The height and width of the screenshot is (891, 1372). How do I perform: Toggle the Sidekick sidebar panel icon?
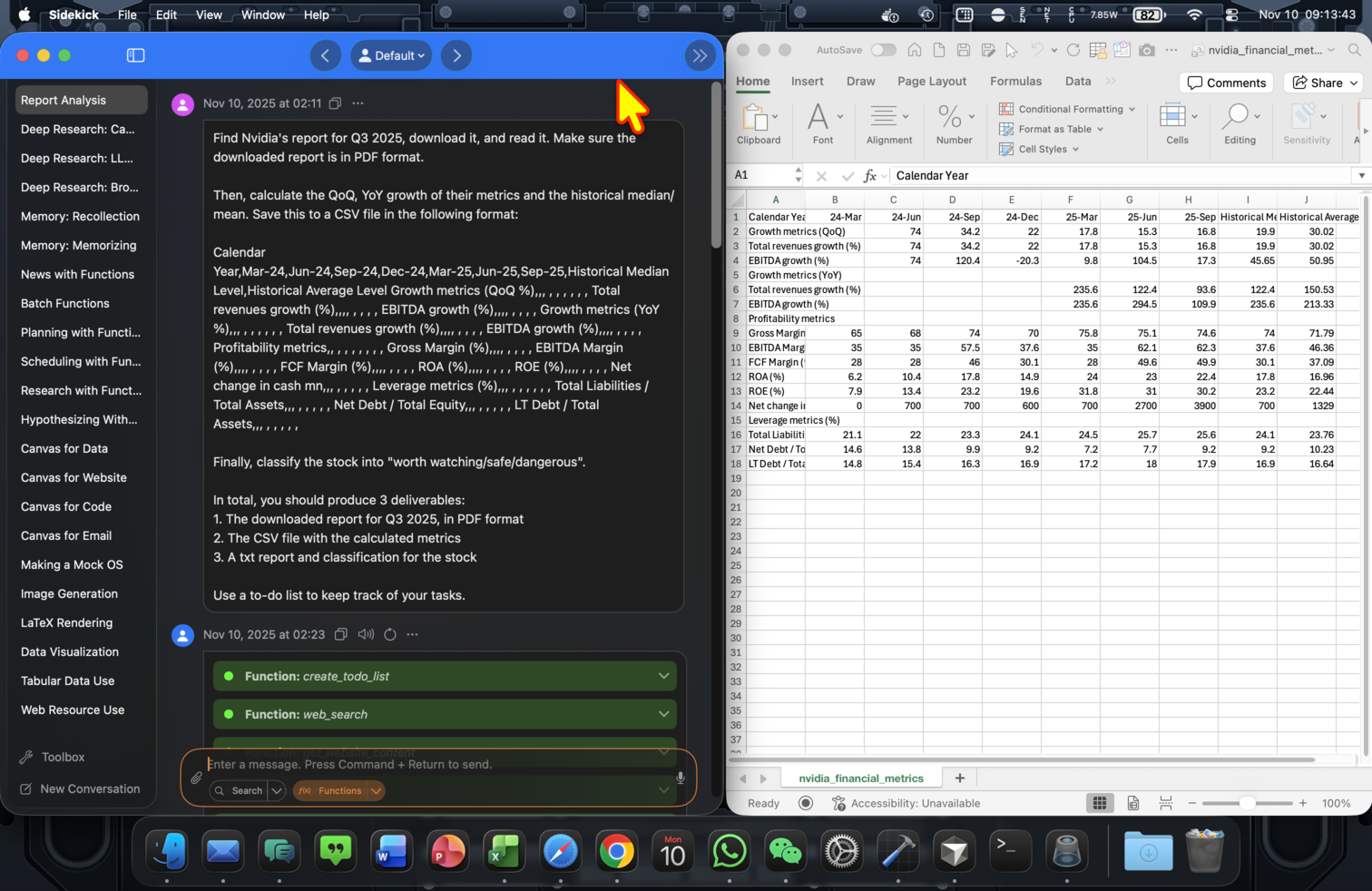click(x=134, y=55)
